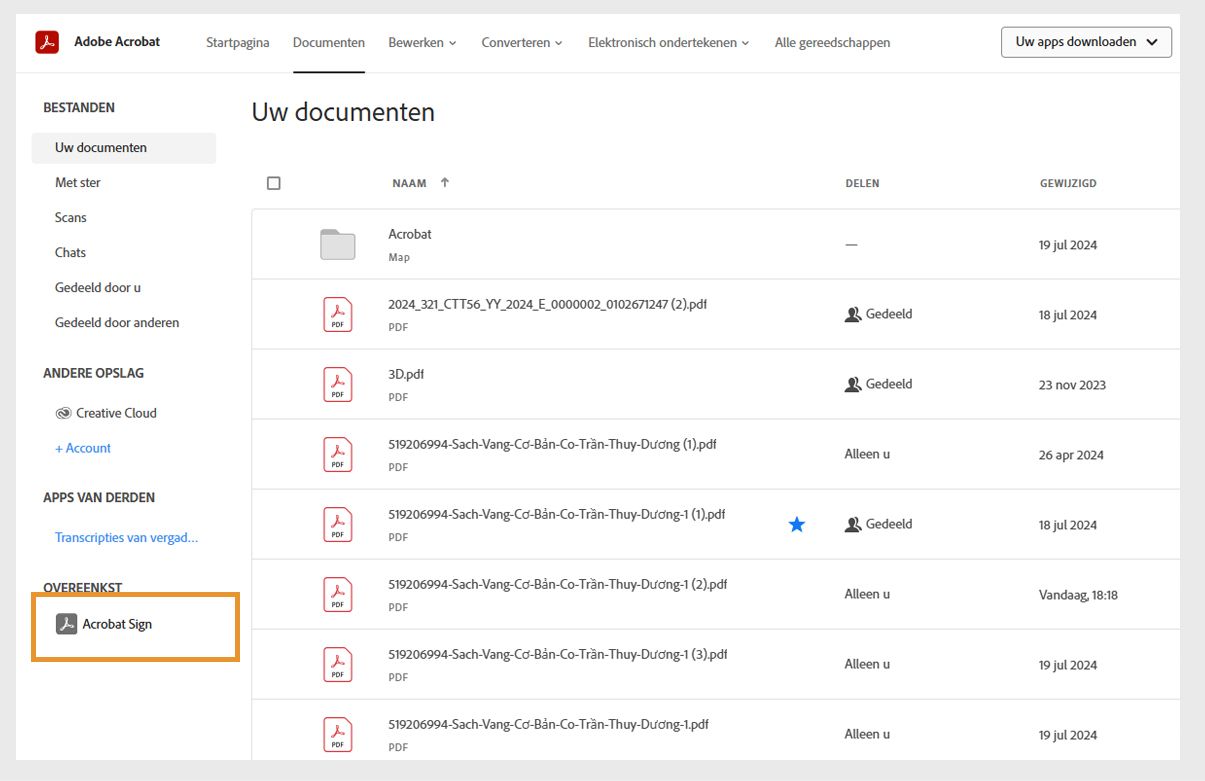This screenshot has height=781, width=1205.
Task: Open Scans in the sidebar
Action: tap(71, 218)
